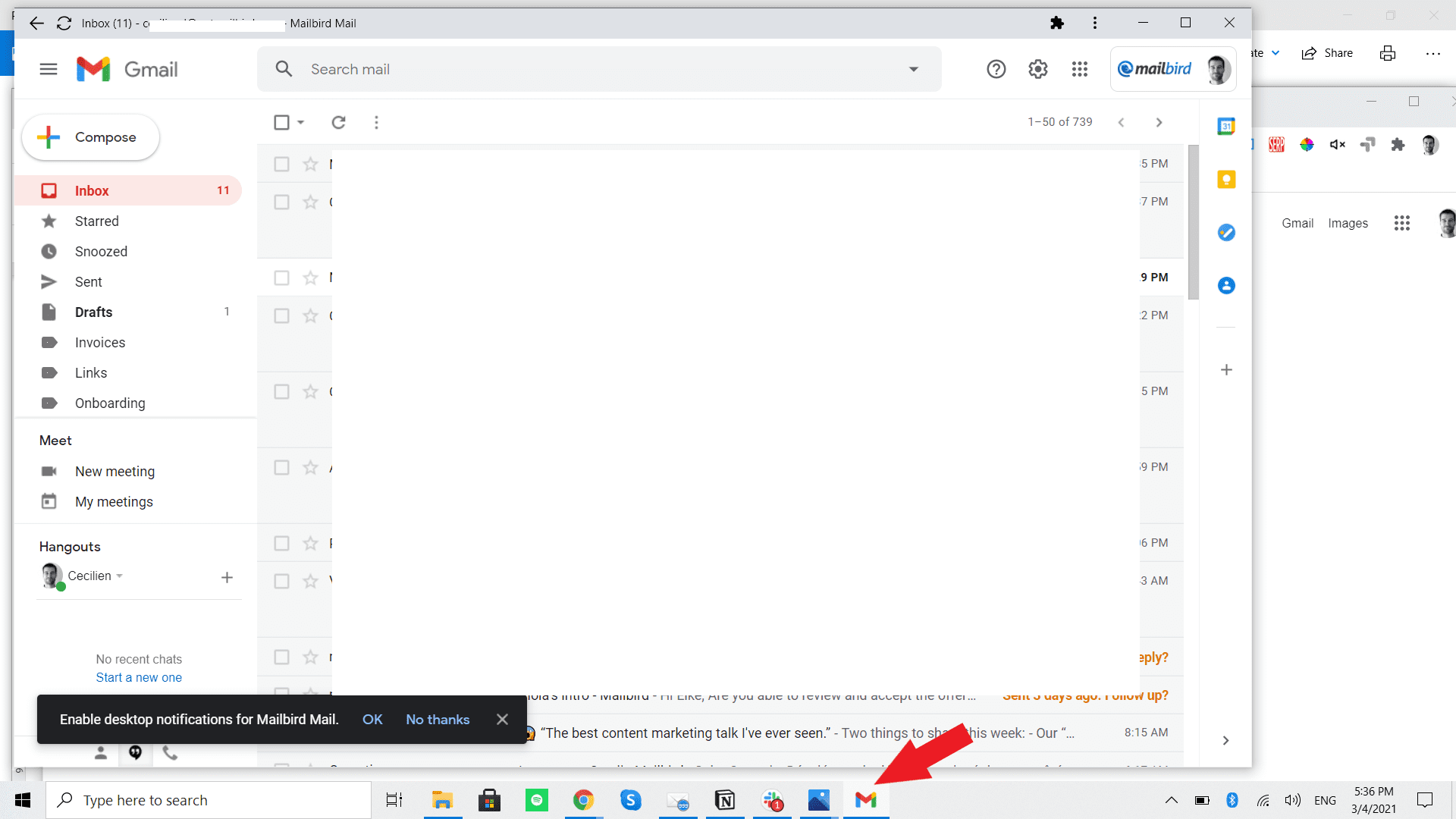Click the Gmail compose button
The image size is (1456, 819).
click(x=94, y=137)
